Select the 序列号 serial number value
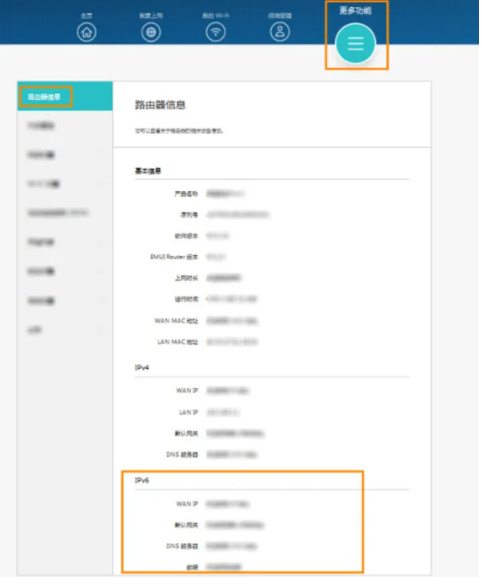482x586 pixels. click(237, 215)
